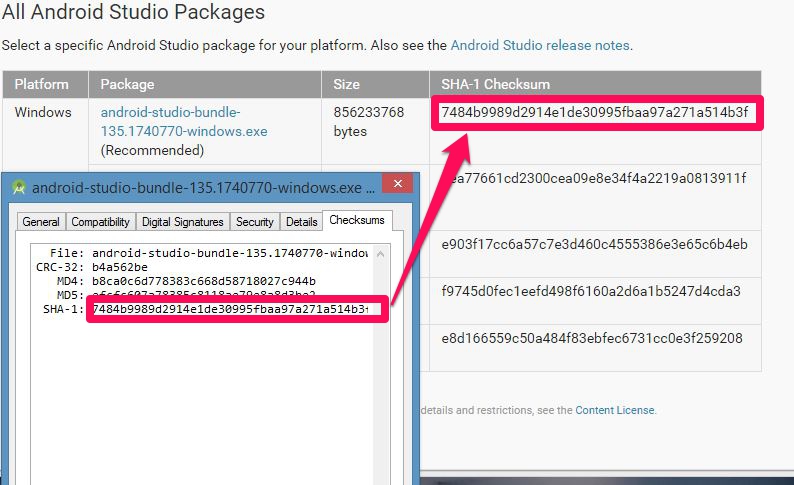This screenshot has width=794, height=485.
Task: Select the checksum starting with f9745d0f
Action: 591,292
